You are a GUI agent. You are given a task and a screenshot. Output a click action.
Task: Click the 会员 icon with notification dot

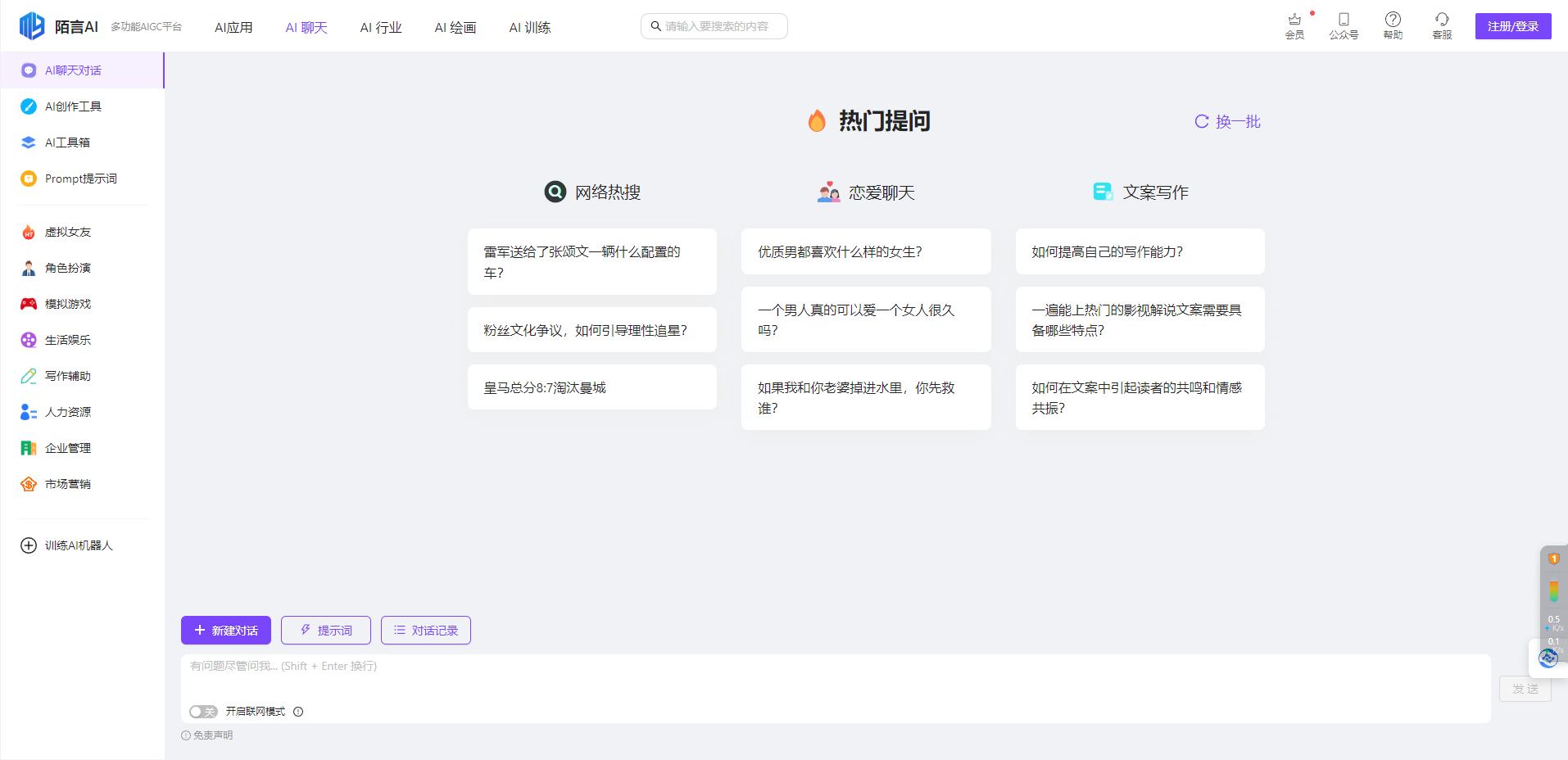pyautogui.click(x=1294, y=25)
